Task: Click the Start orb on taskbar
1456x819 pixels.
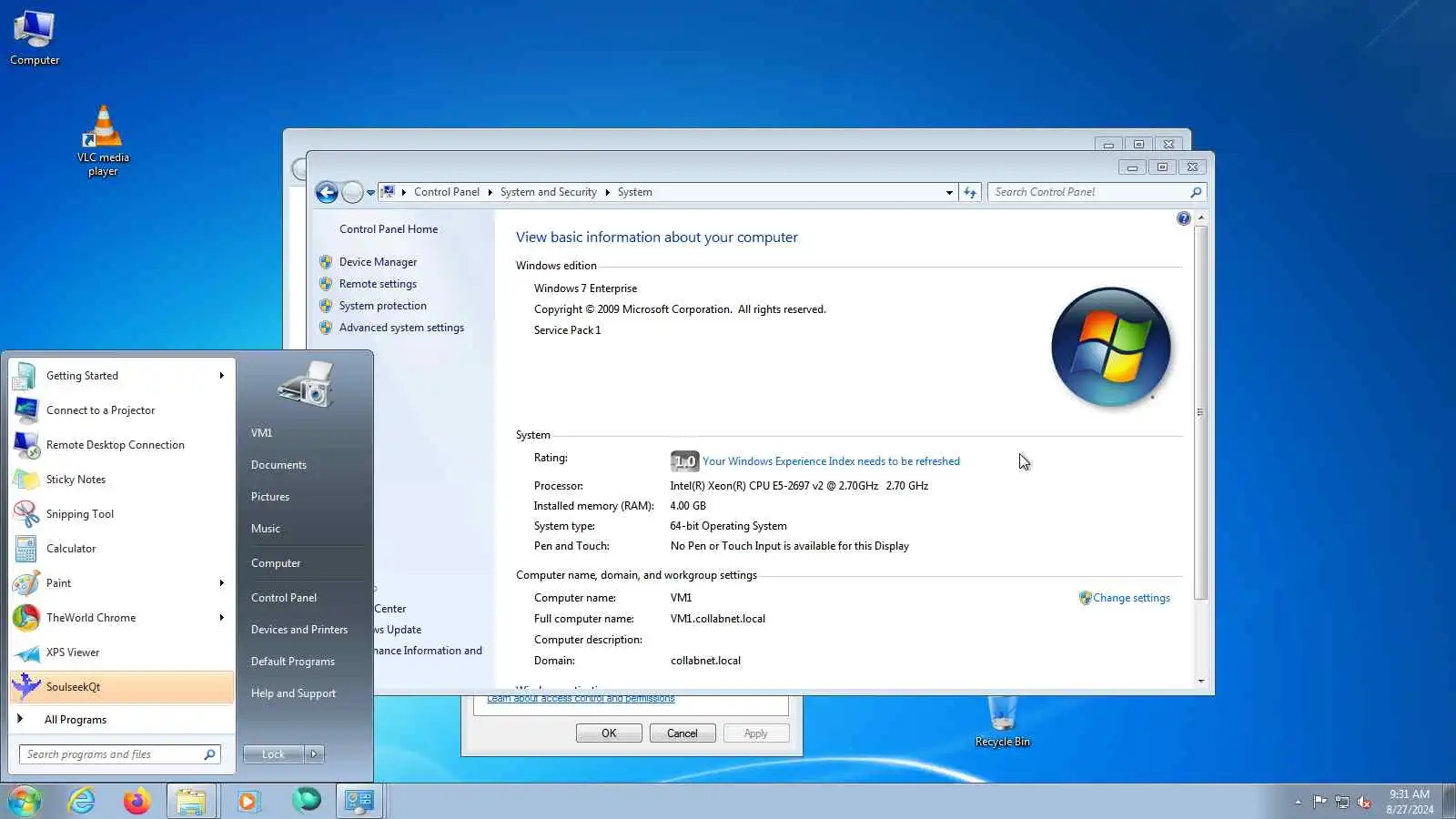Action: coord(25,801)
